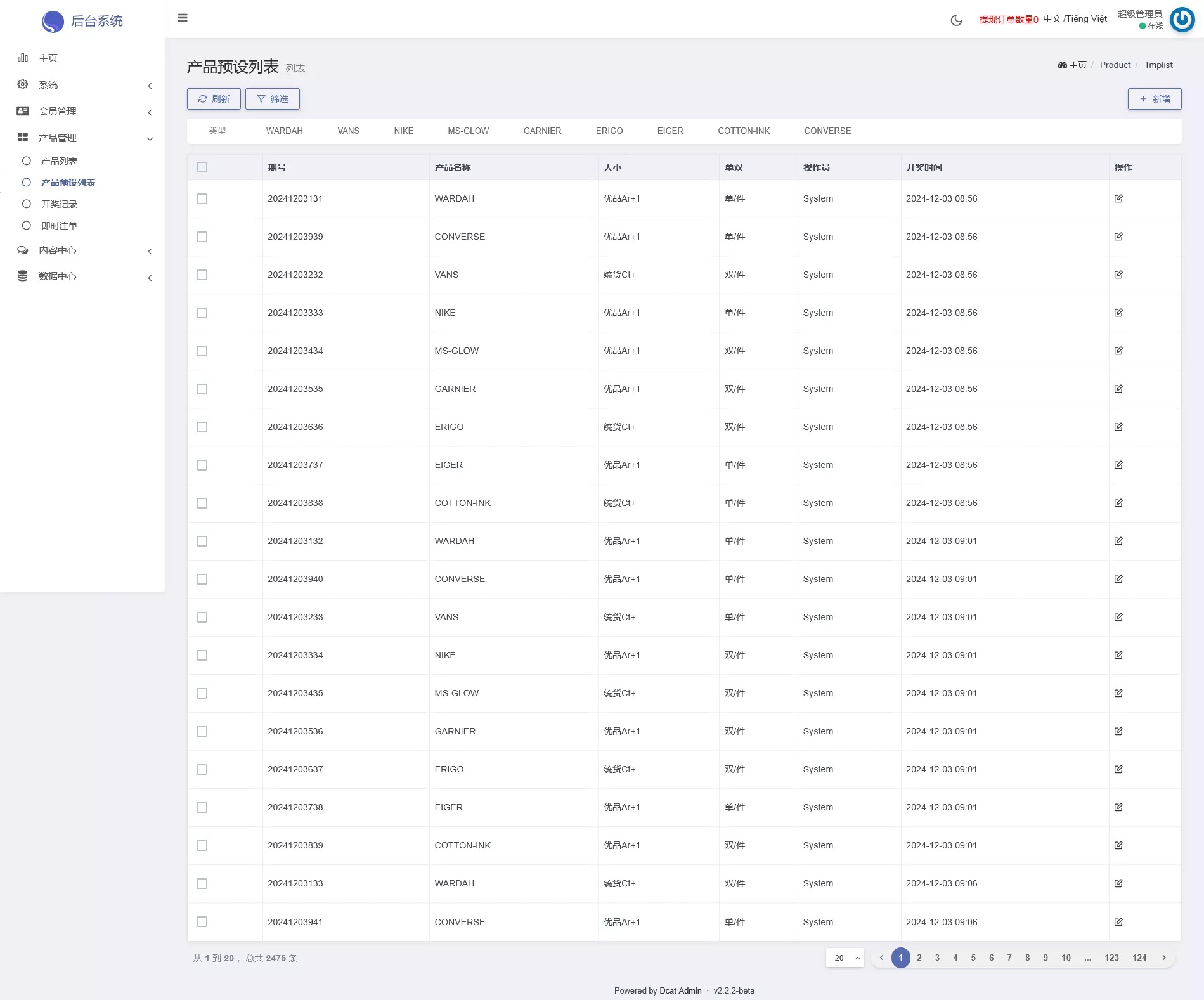The image size is (1204, 1000).
Task: Click edit icon for period 20241203434
Action: (x=1118, y=351)
